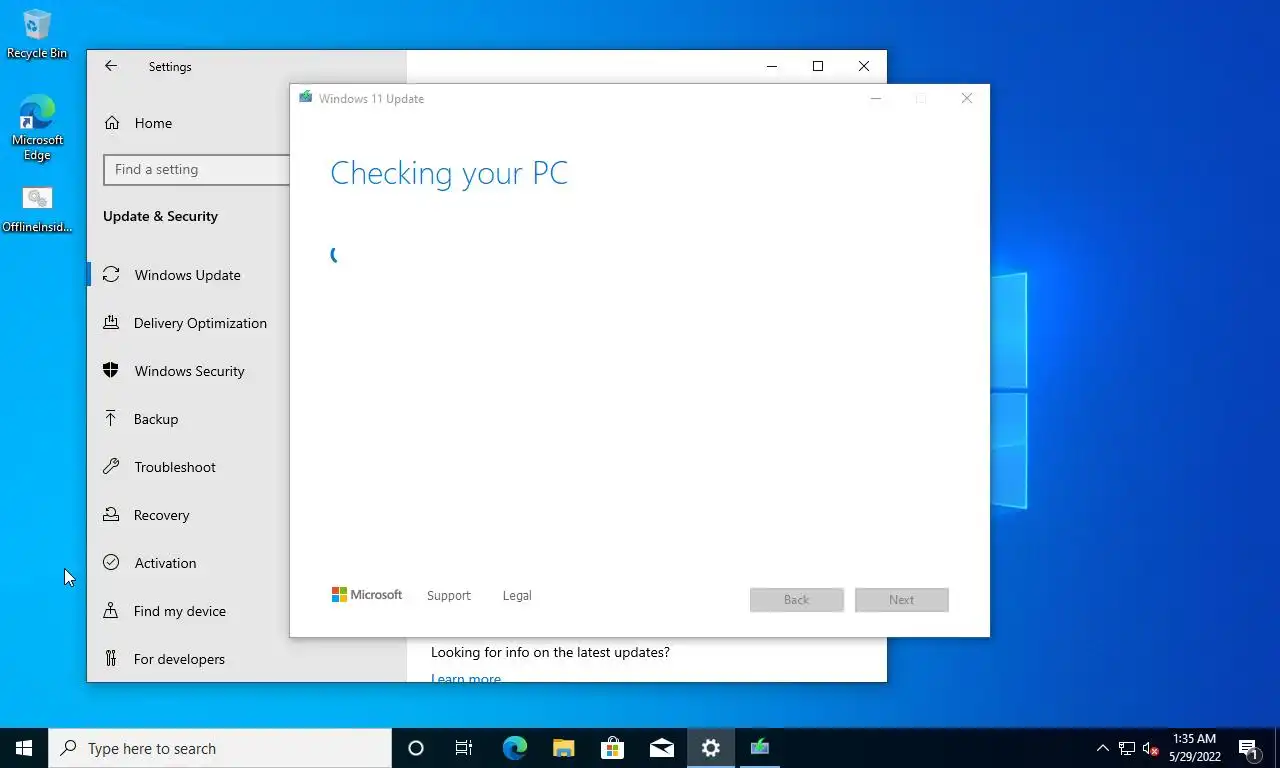Open Cortana from the taskbar
This screenshot has width=1280, height=768.
416,748
